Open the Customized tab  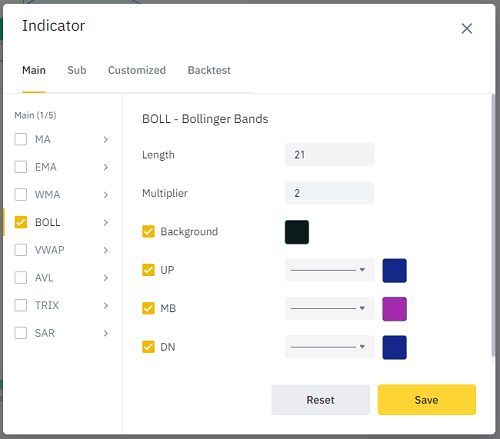pos(137,70)
